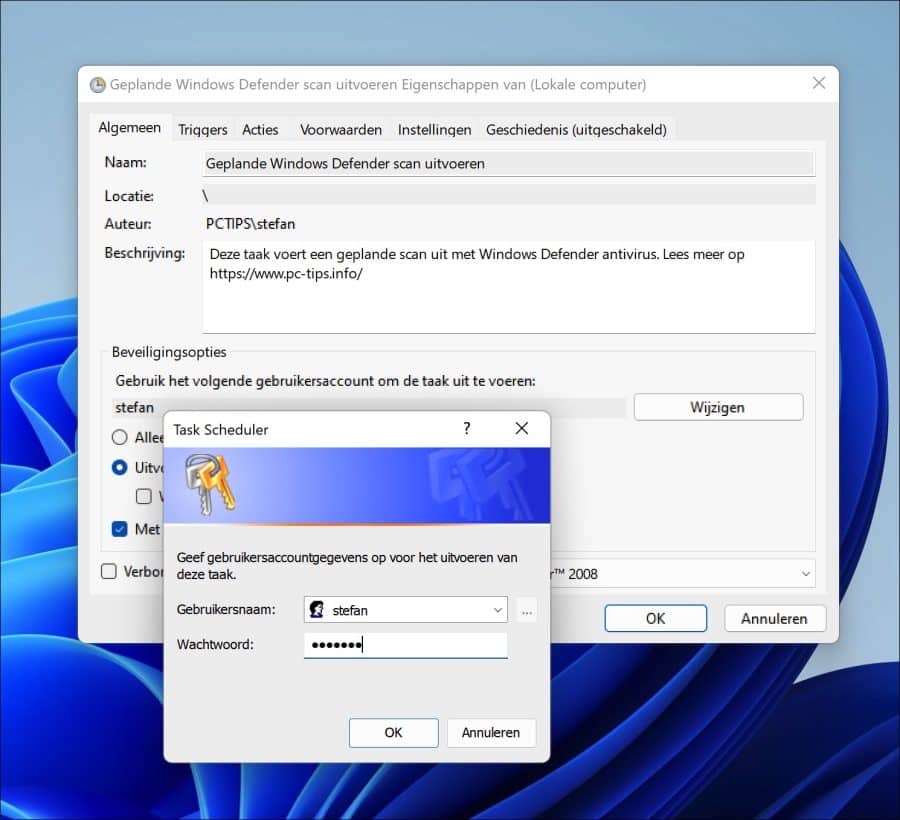Click the user avatar icon beside stefan
The image size is (900, 820).
click(317, 609)
